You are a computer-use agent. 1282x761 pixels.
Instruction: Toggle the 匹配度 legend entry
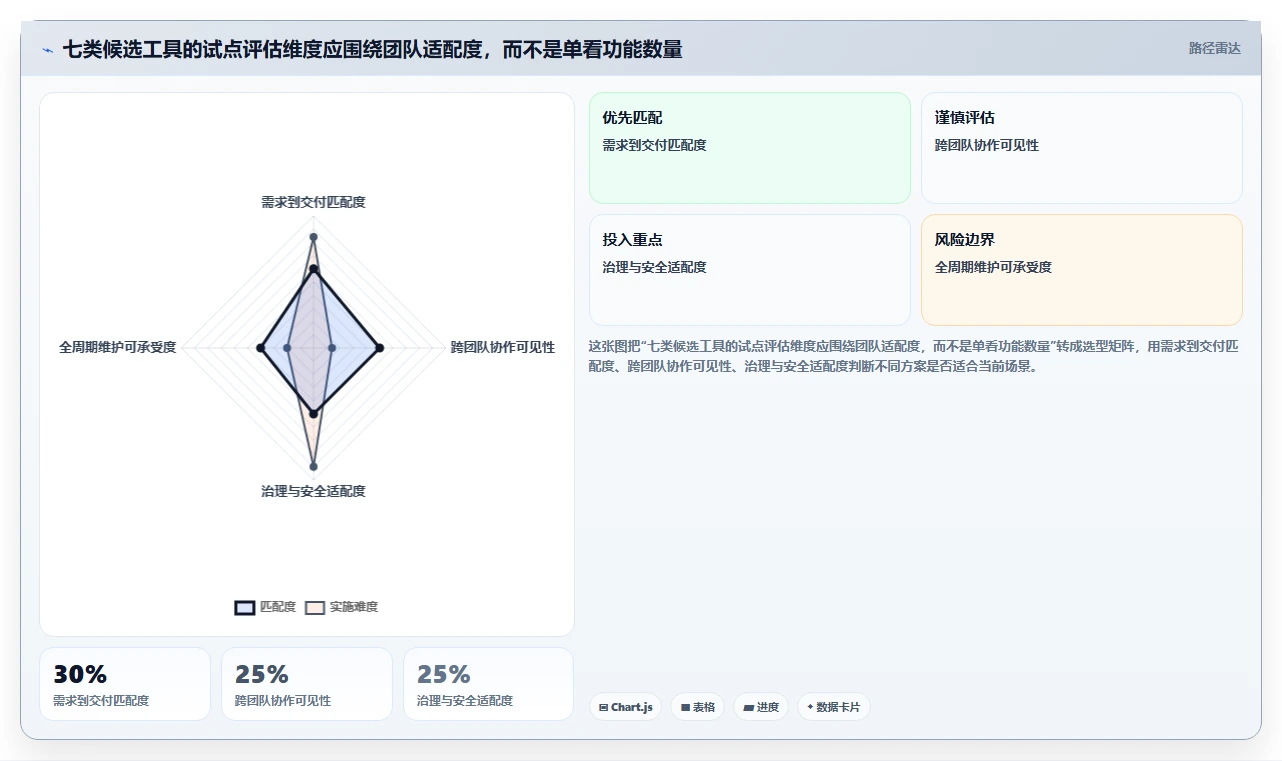[x=266, y=607]
